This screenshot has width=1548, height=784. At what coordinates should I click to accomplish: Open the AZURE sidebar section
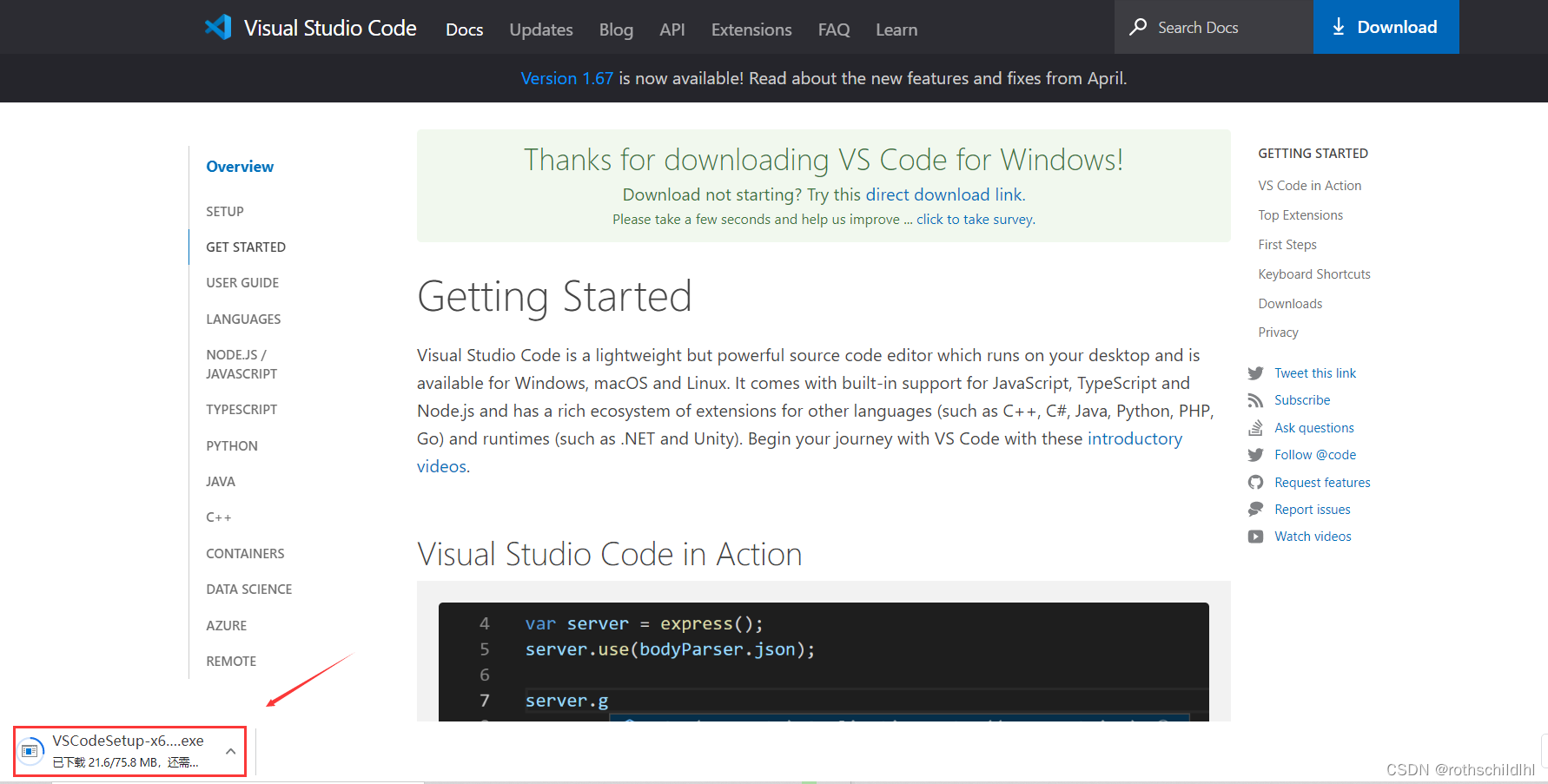click(227, 626)
